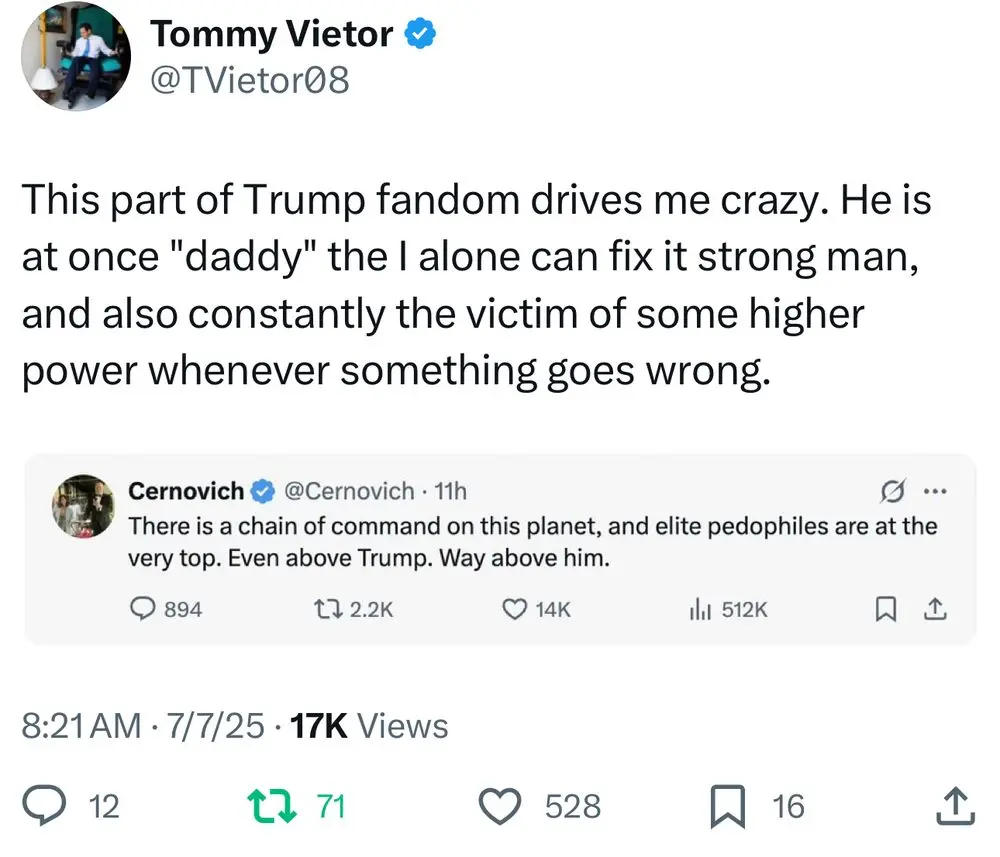Open the 17K Views analytics
Viewport: 1000px width, 857px height.
point(368,726)
